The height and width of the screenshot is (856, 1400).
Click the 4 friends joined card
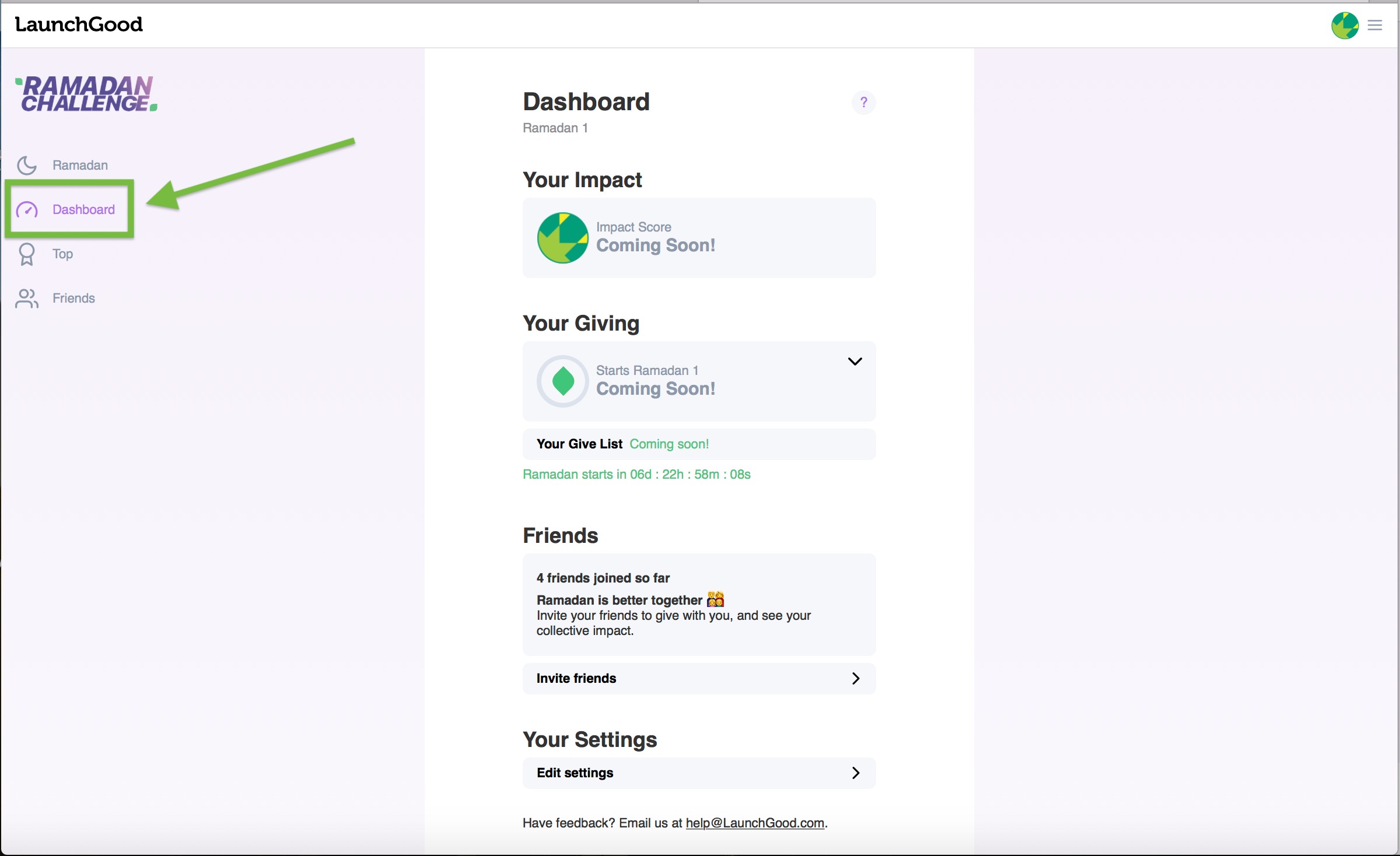coord(699,604)
